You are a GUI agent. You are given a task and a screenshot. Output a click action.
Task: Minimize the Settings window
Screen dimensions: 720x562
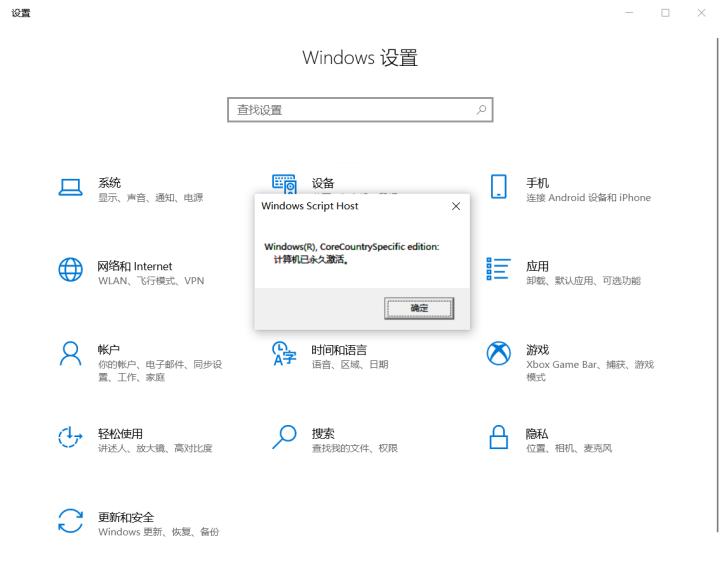629,12
